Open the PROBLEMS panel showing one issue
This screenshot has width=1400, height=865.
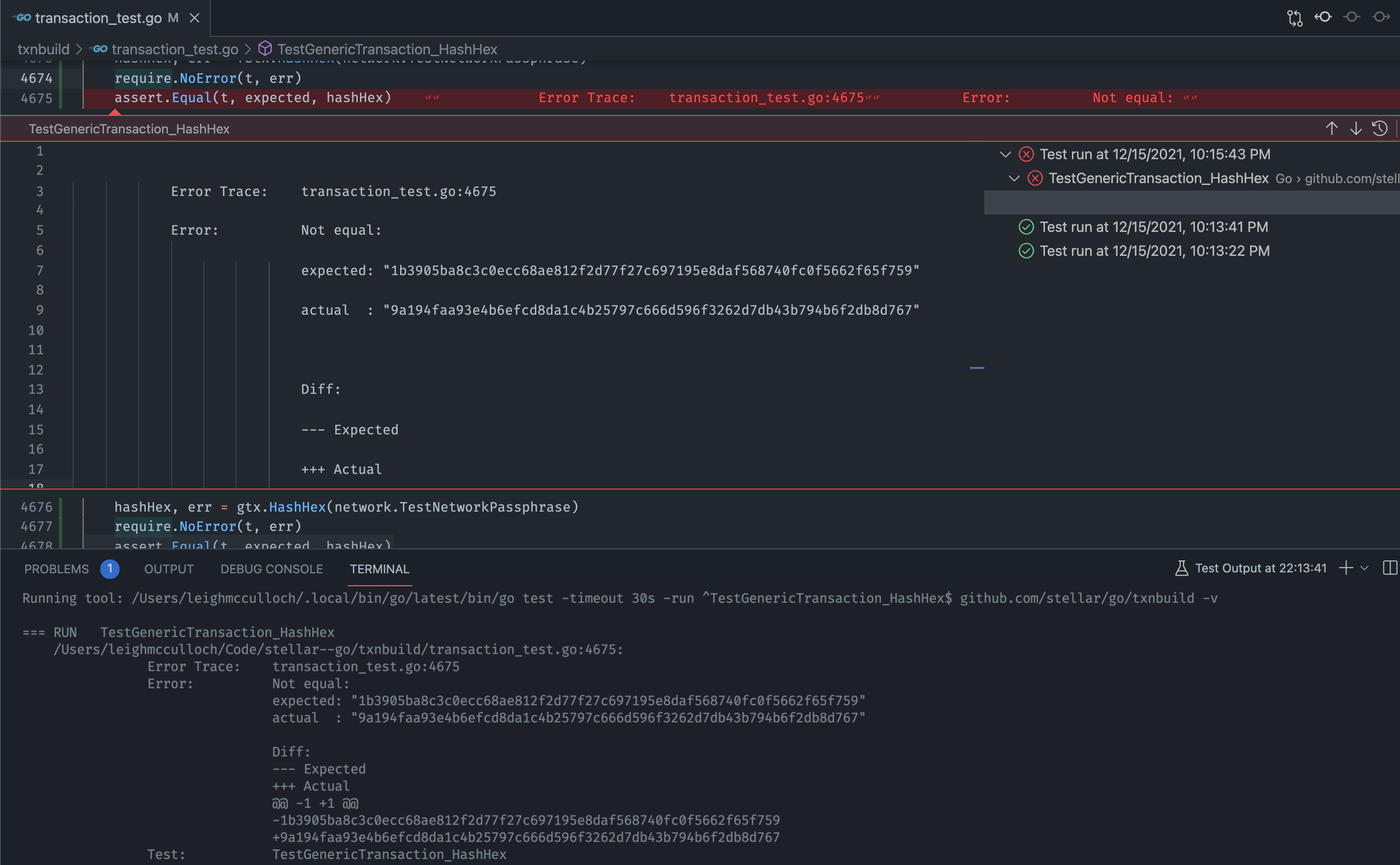(57, 569)
